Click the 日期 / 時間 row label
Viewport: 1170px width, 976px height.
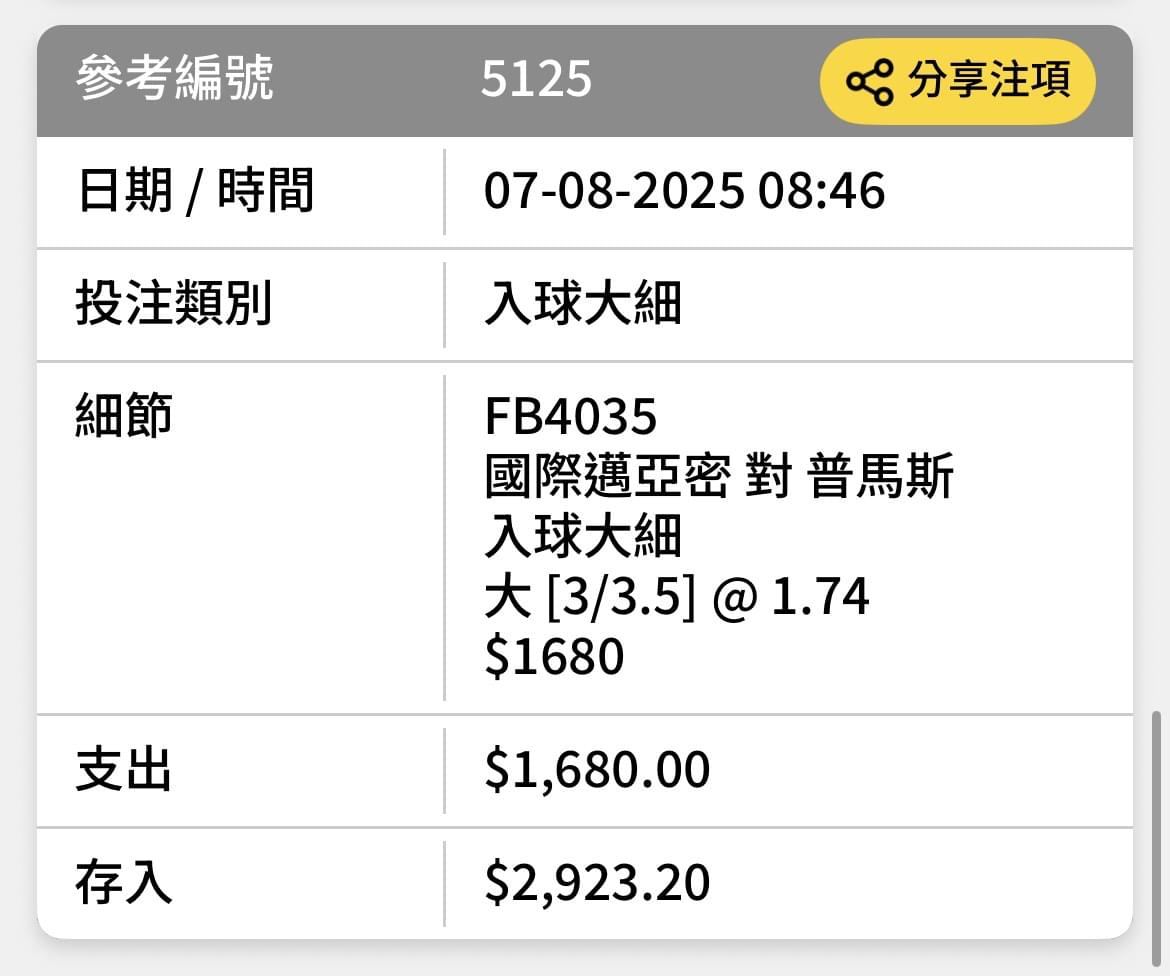pyautogui.click(x=195, y=191)
